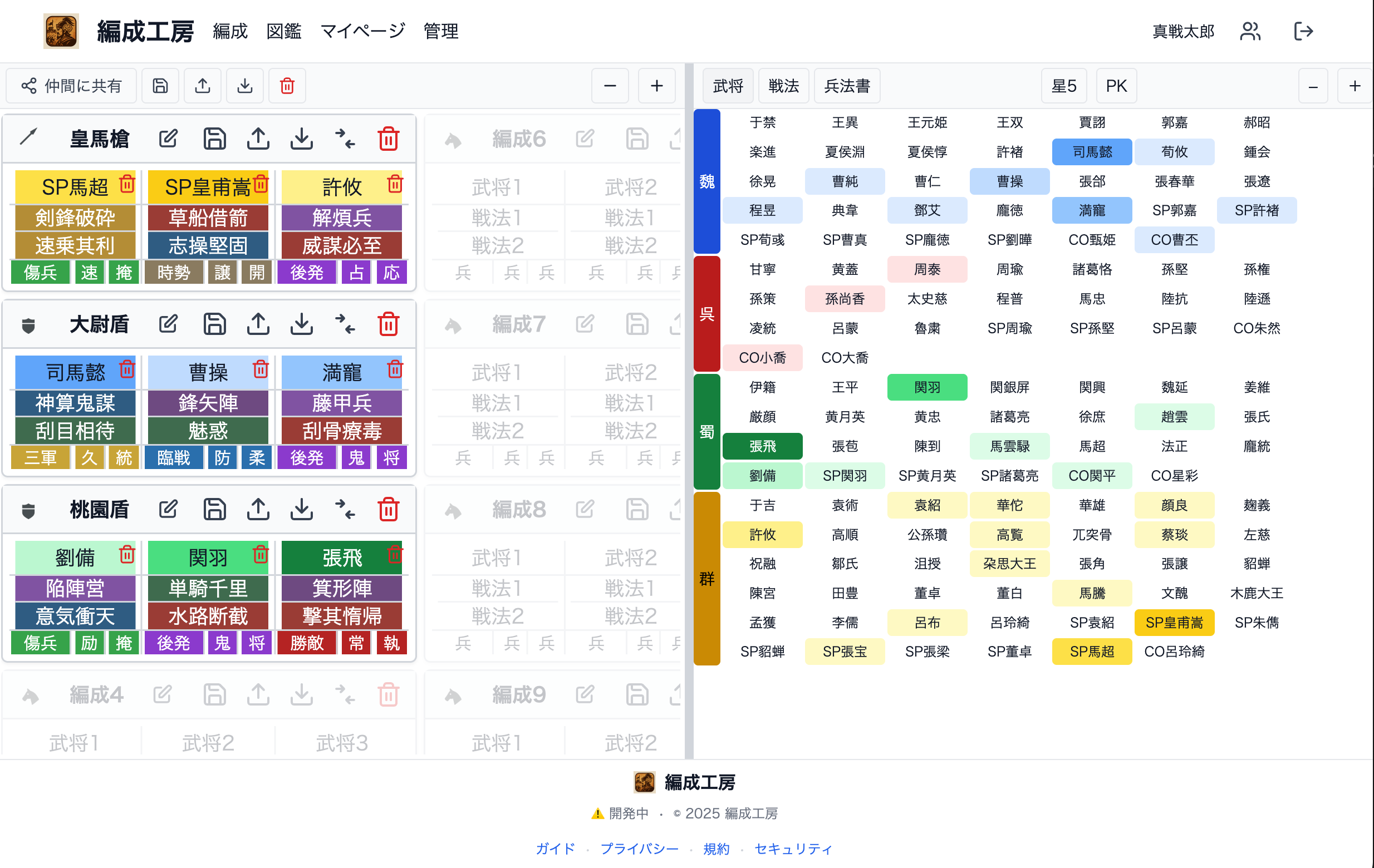Remove SP馬超 using its trash badge

coord(127,184)
